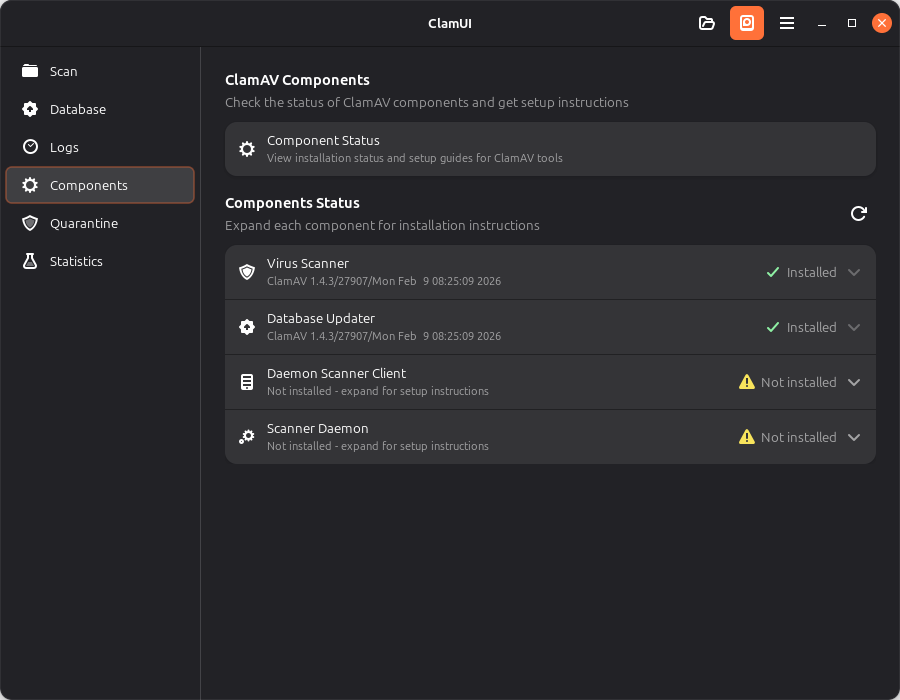The image size is (900, 700).
Task: Open Component Status setup guides
Action: point(549,148)
